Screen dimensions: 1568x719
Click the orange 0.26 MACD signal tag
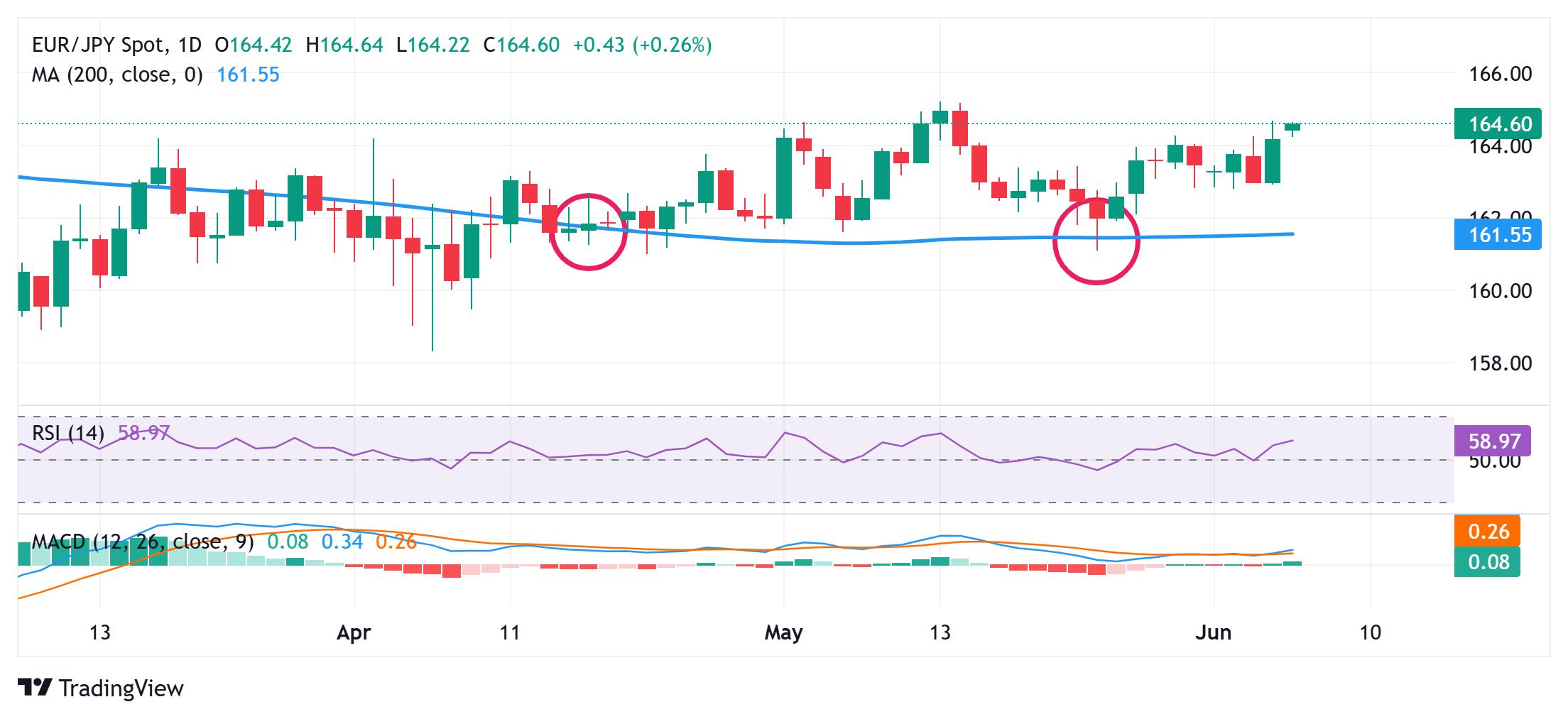coord(1487,531)
